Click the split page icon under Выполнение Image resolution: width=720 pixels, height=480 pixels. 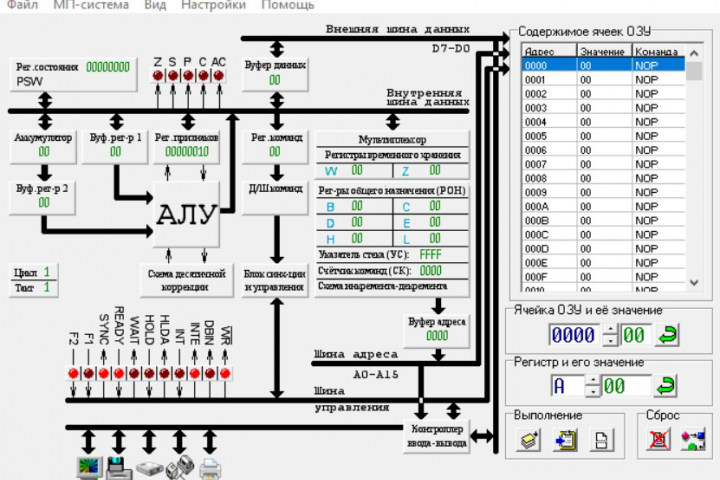coord(602,440)
